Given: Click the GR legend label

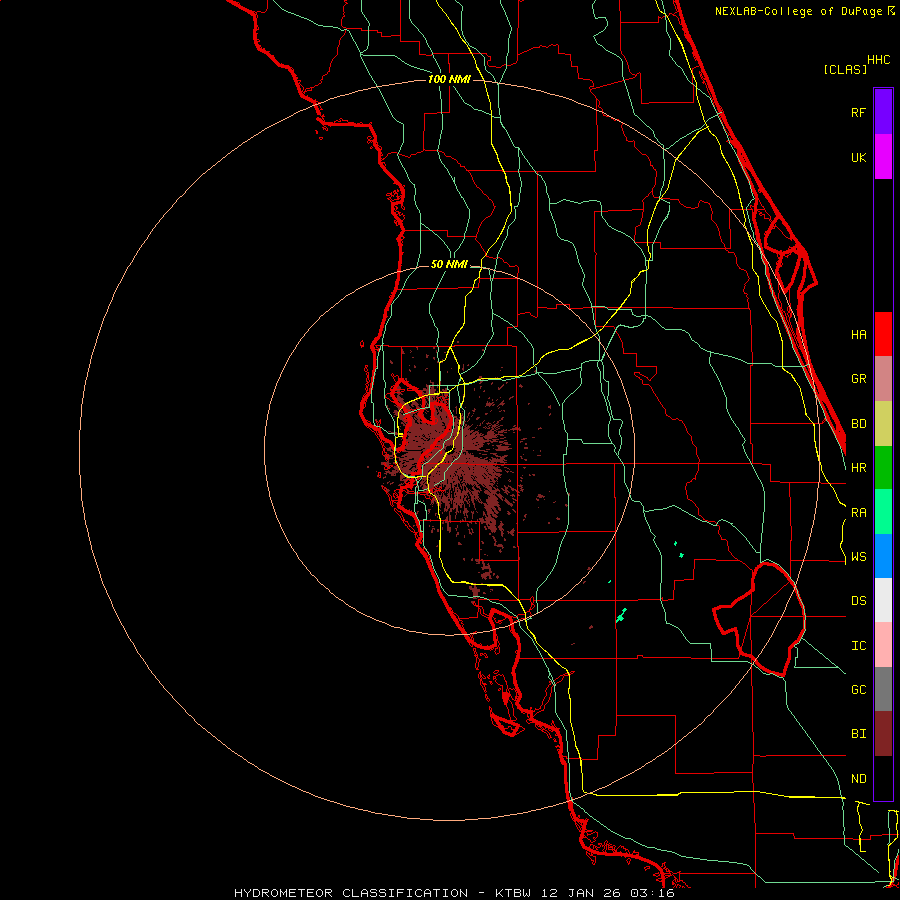Looking at the screenshot, I should (x=859, y=379).
